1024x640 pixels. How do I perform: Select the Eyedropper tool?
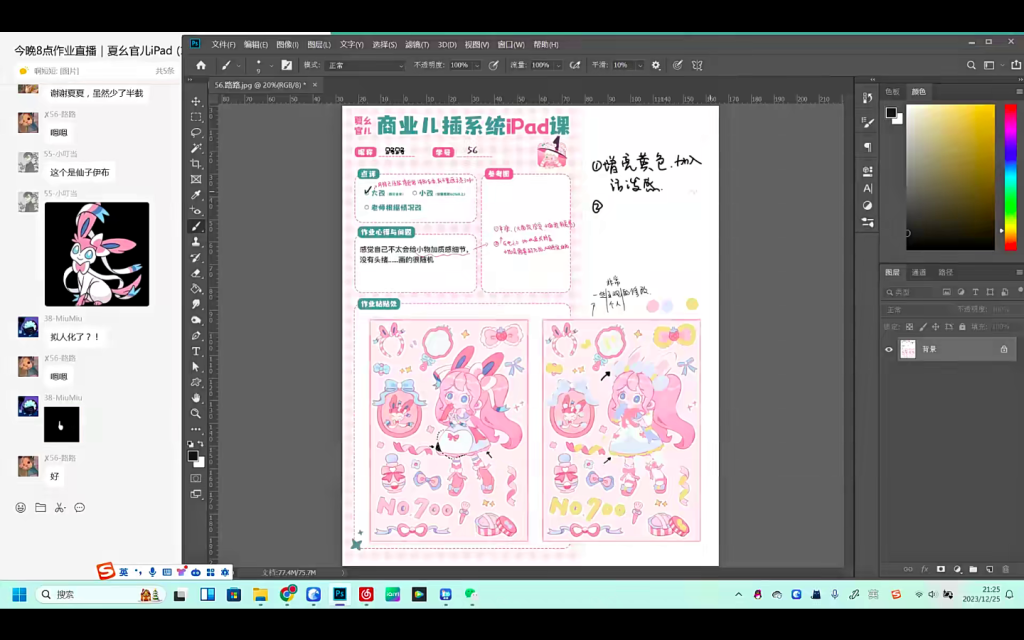click(195, 193)
